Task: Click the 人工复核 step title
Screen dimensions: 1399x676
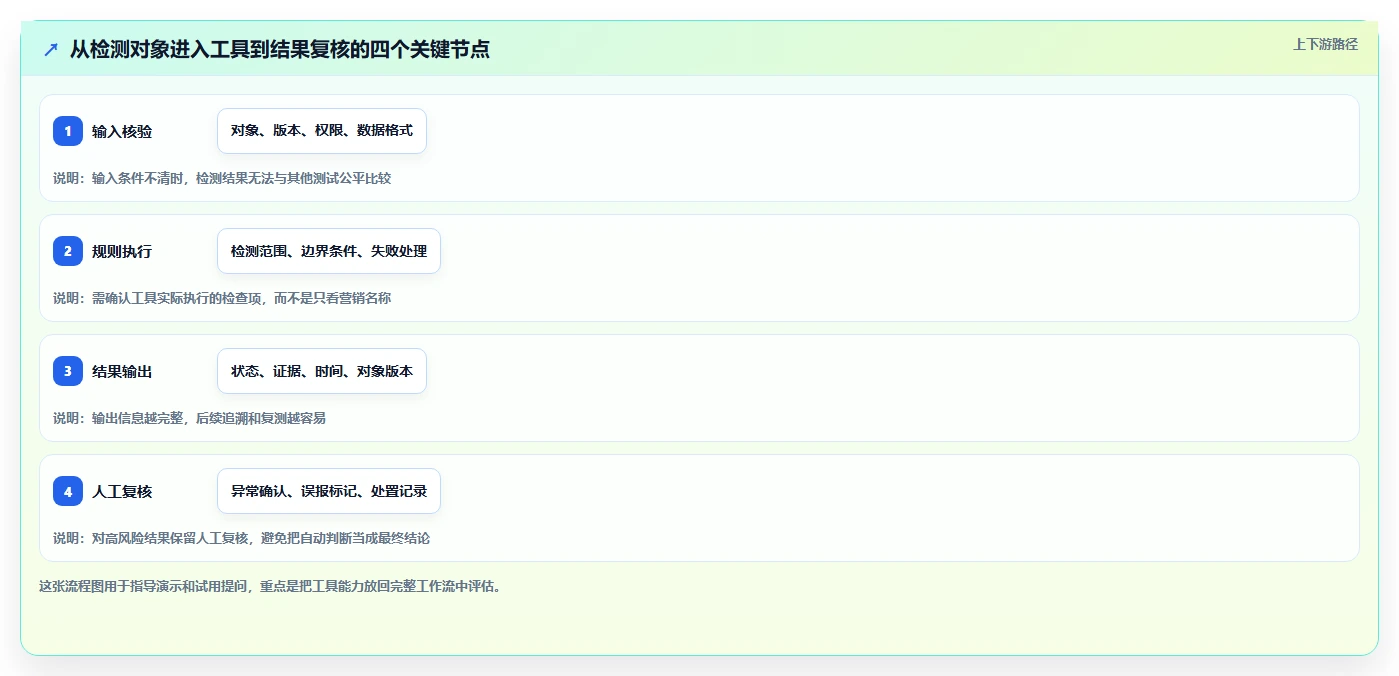Action: tap(122, 491)
